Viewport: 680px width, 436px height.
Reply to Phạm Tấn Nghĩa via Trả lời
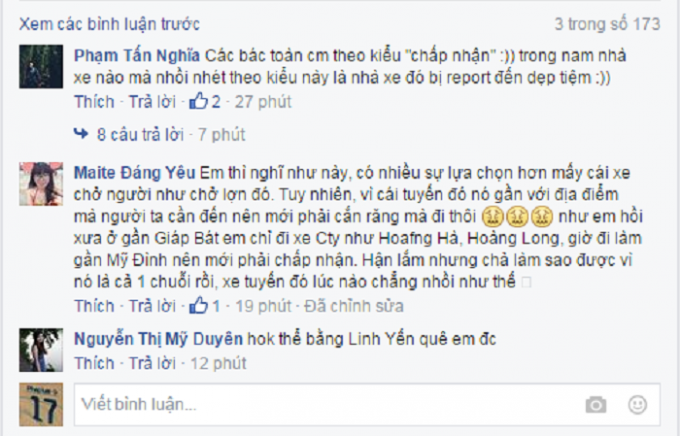point(152,102)
